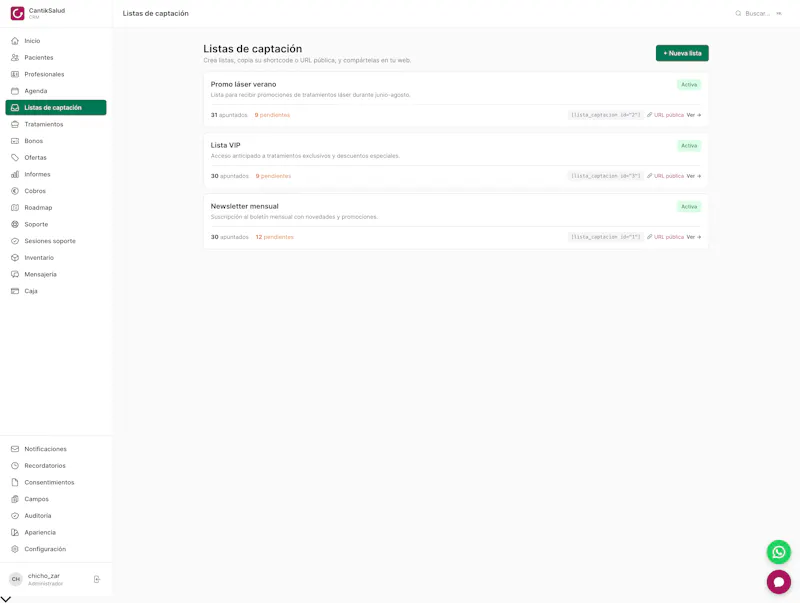
Task: Click Ver on Promo láser verano
Action: pos(694,115)
